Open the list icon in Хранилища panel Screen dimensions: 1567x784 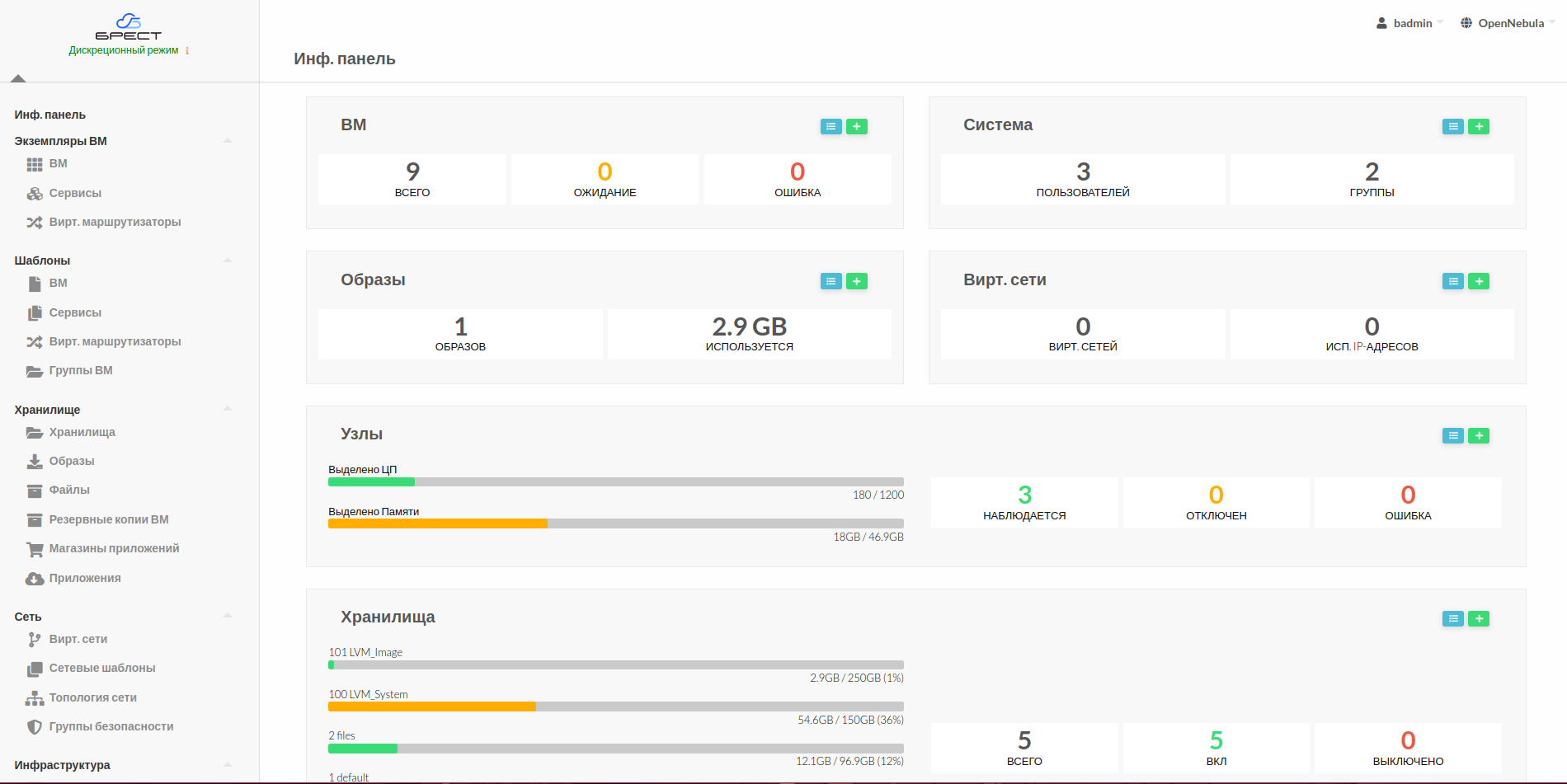pyautogui.click(x=1452, y=618)
